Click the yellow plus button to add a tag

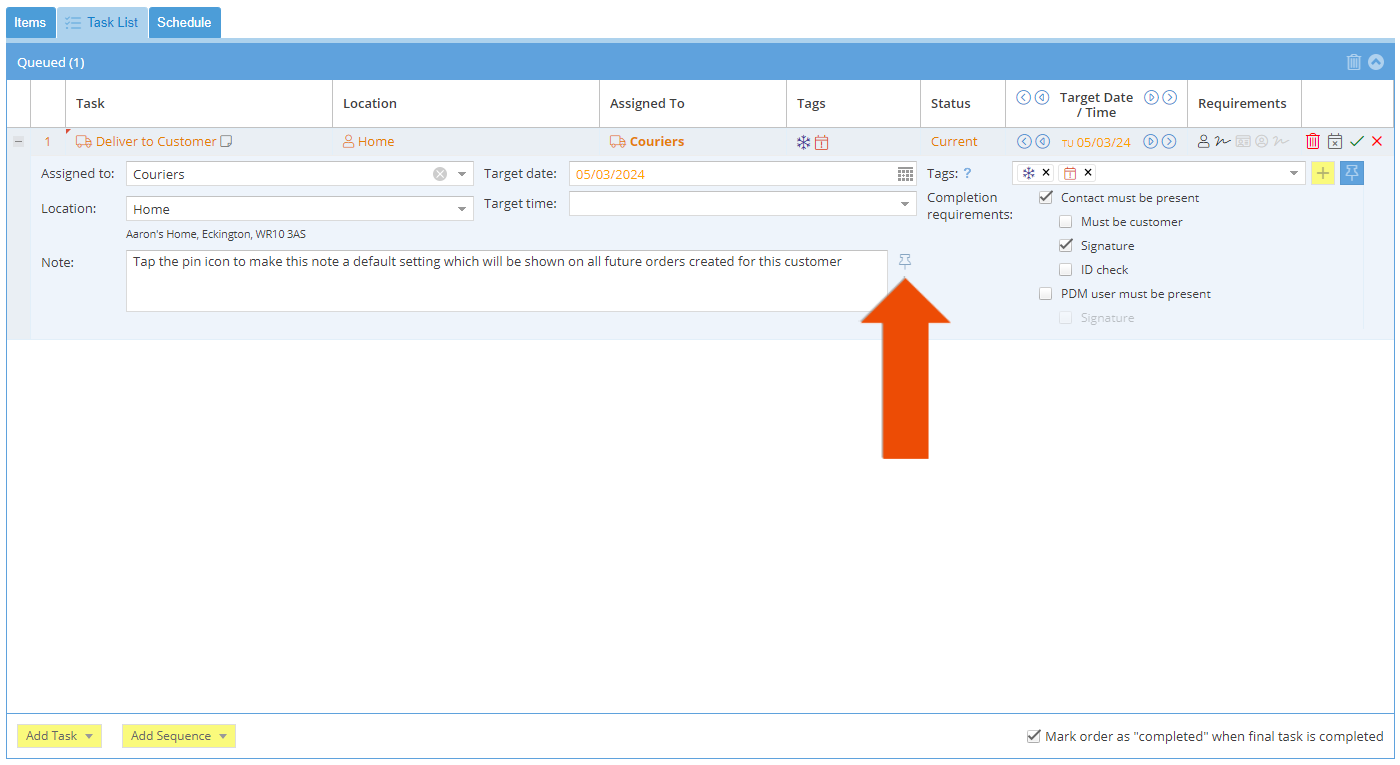(x=1322, y=173)
